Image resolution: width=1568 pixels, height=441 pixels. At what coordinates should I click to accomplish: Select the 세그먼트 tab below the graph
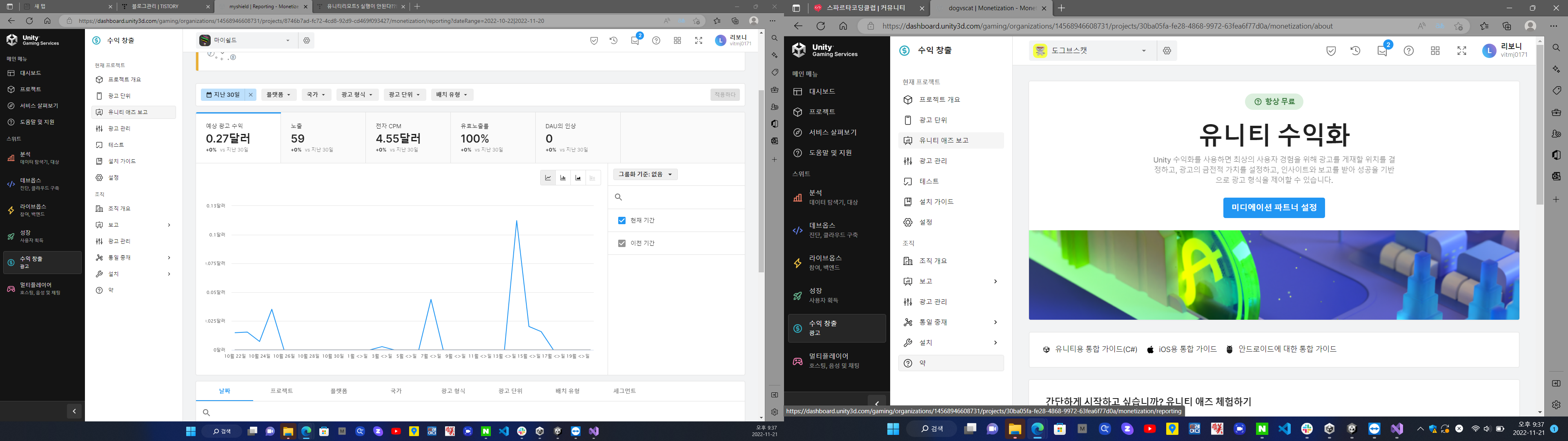pyautogui.click(x=624, y=391)
